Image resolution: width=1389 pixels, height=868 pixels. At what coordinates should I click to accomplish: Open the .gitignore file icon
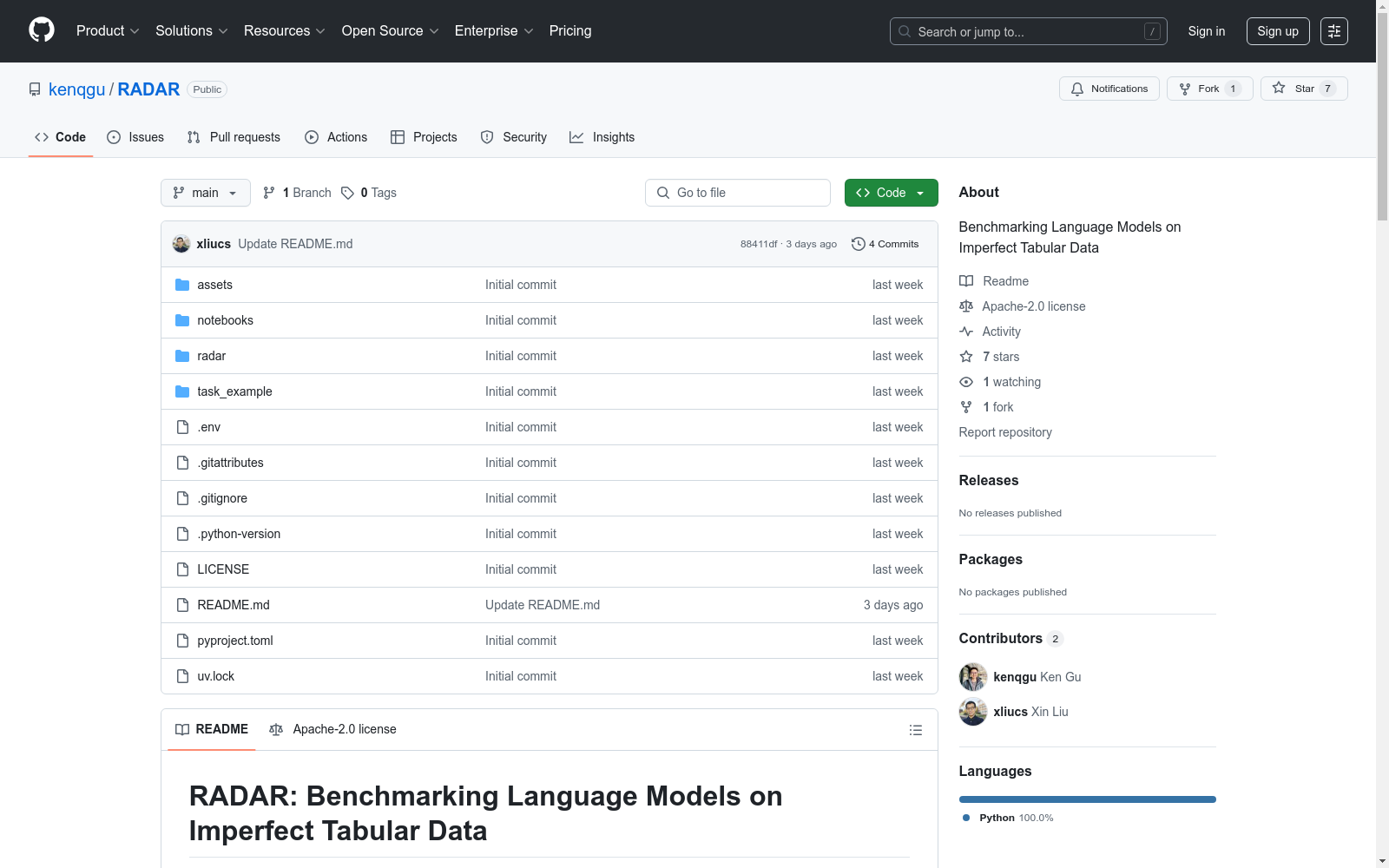(182, 498)
